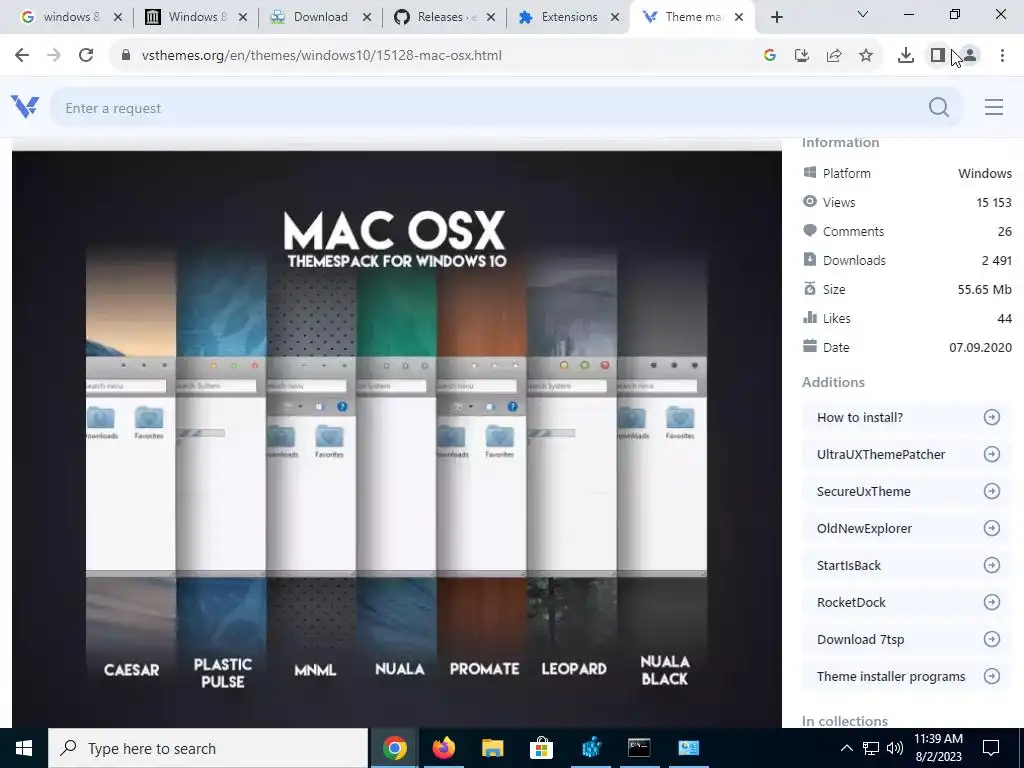Click the browser forward arrow
This screenshot has height=768, width=1024.
(54, 56)
